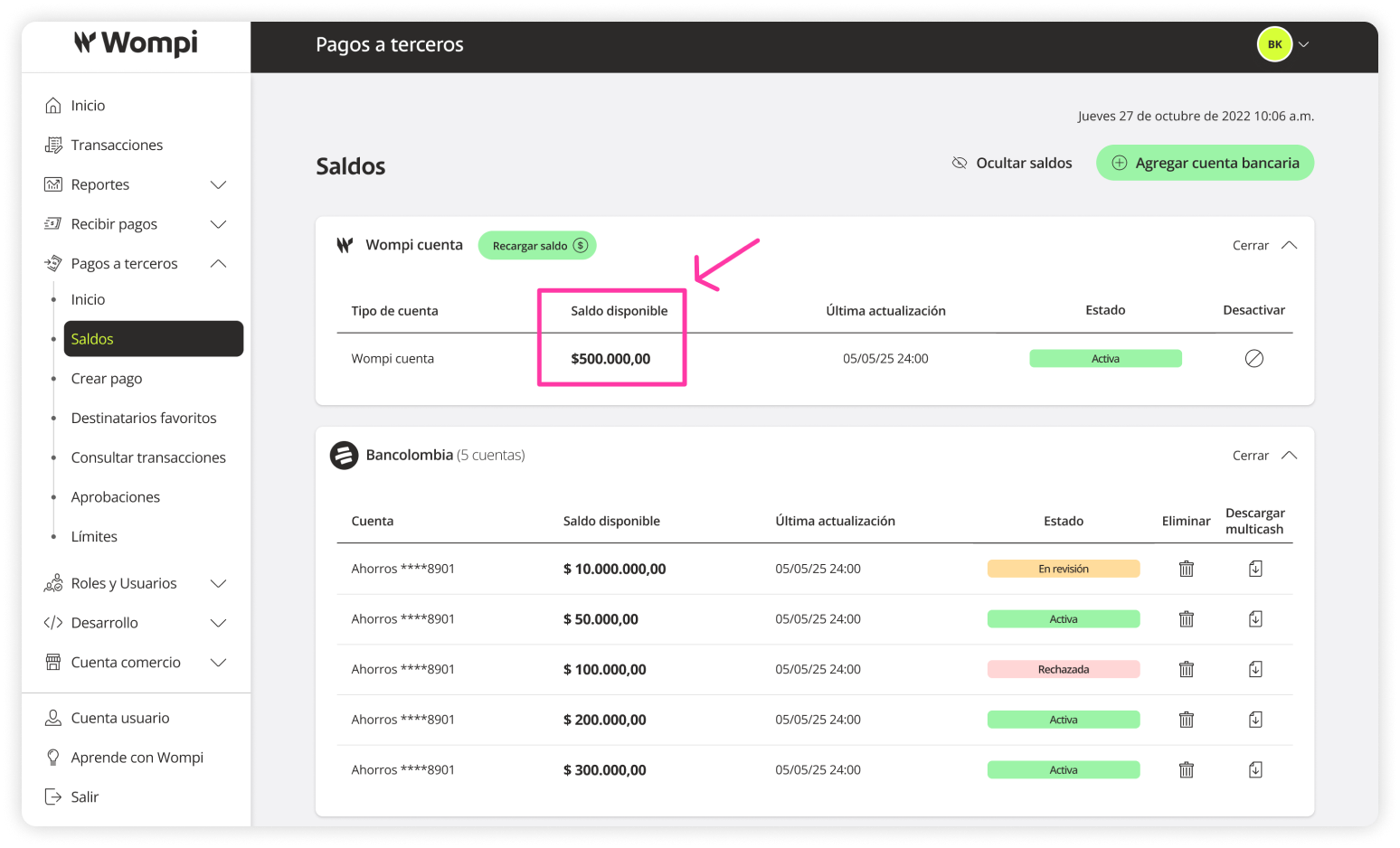Viewport: 1400px width, 848px height.
Task: Click the Rechazada status badge
Action: pyautogui.click(x=1064, y=669)
